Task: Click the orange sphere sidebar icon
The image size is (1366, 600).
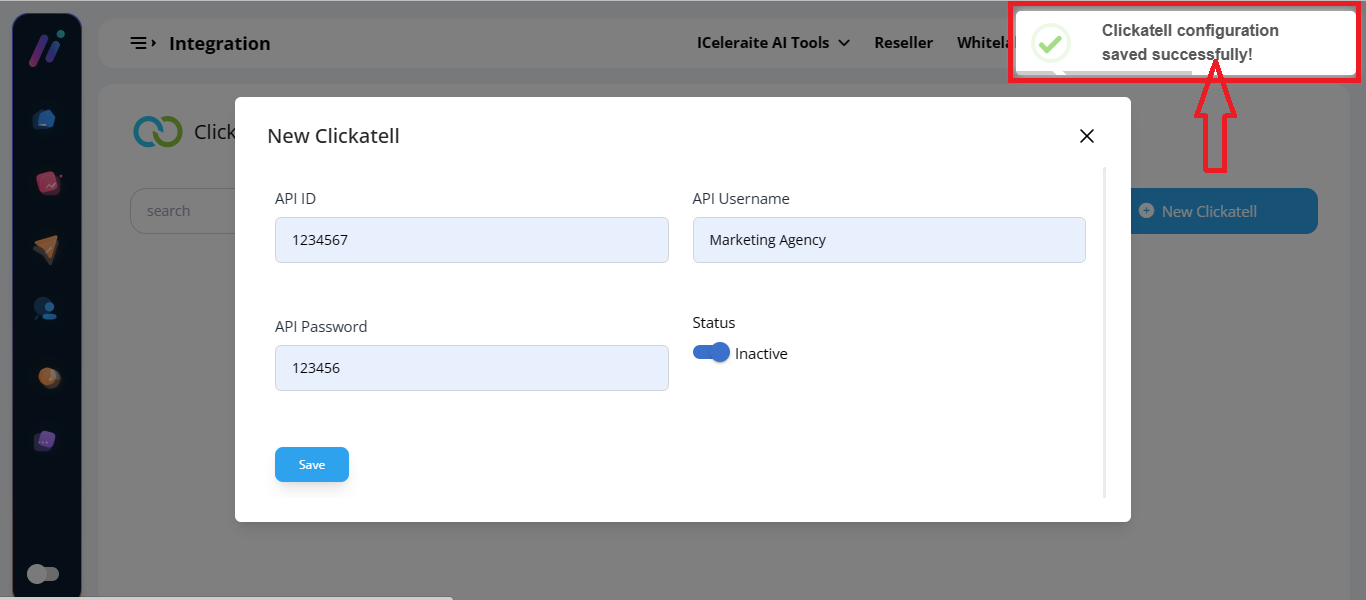Action: point(47,378)
